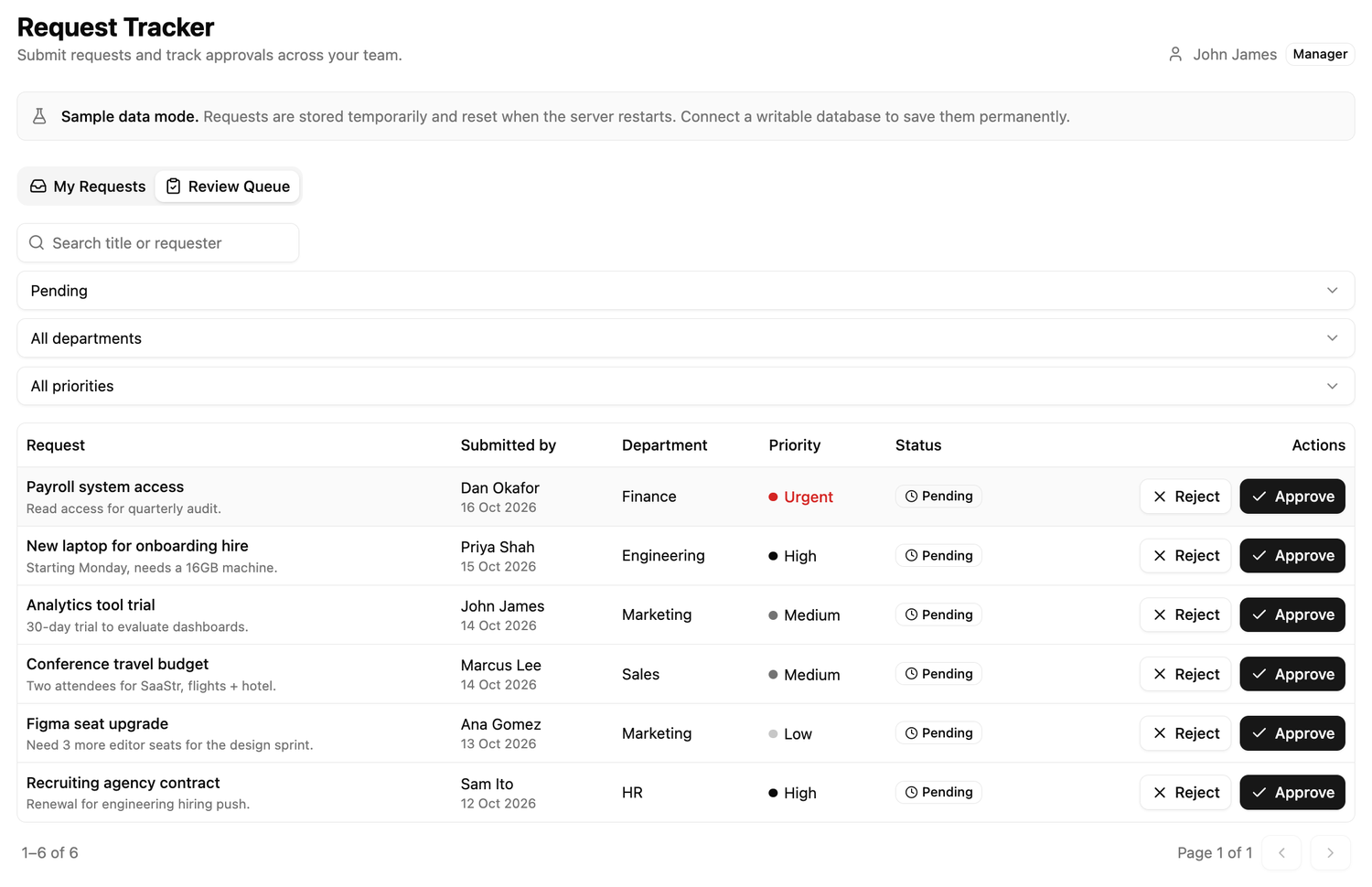Reject the Payroll system access request
Image resolution: width=1372 pixels, height=887 pixels.
tap(1185, 497)
